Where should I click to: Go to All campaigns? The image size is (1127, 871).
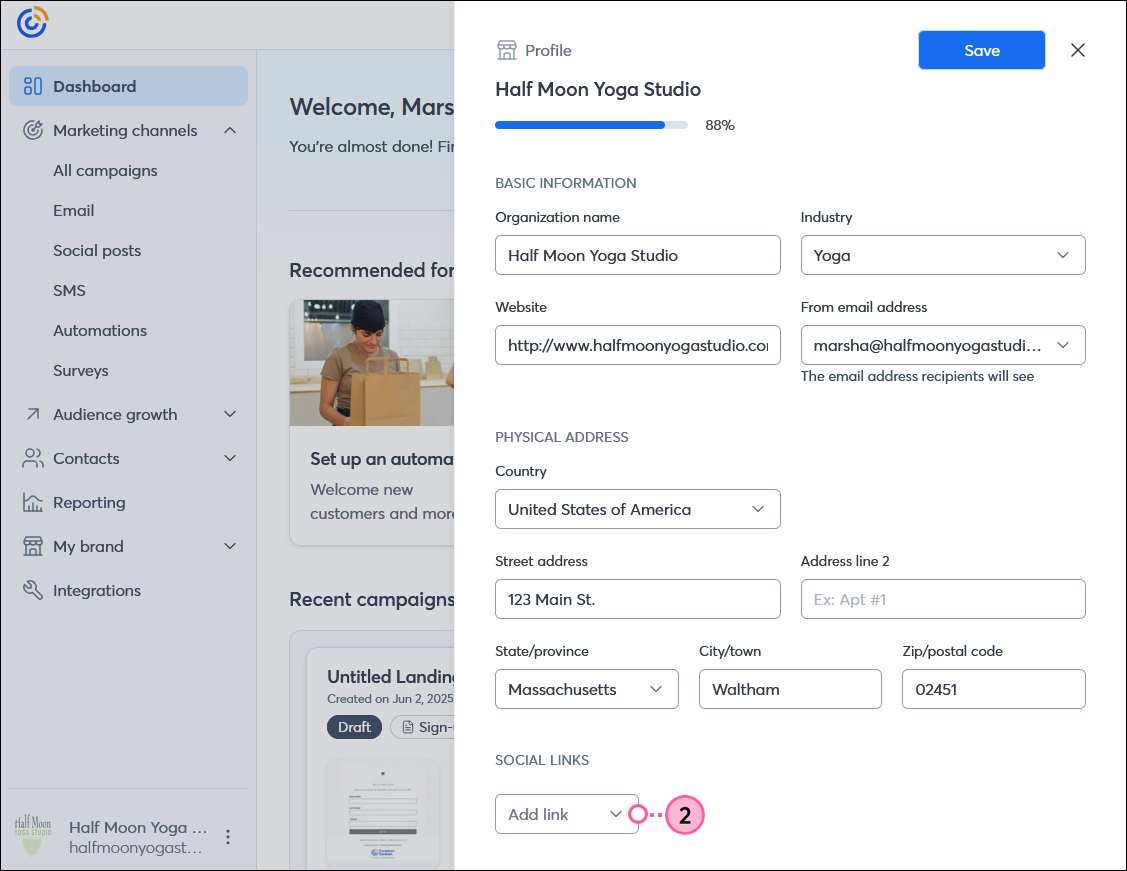coord(105,170)
